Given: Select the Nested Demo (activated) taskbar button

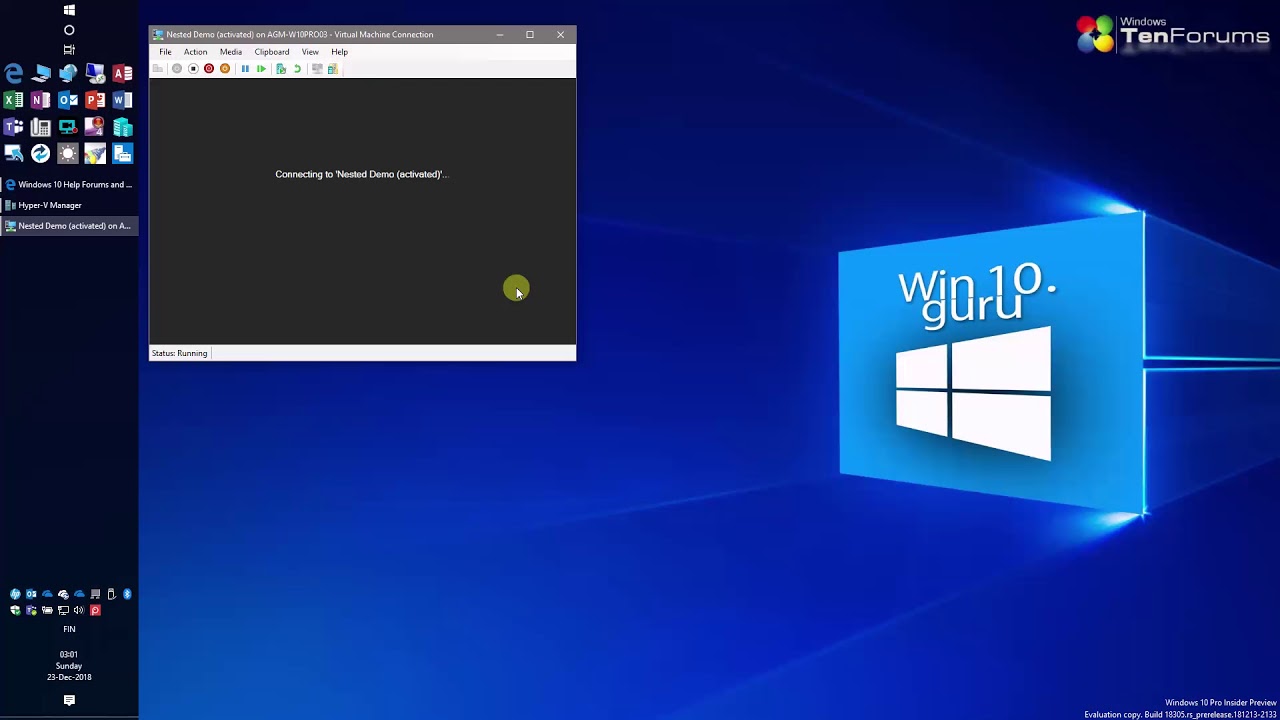Looking at the screenshot, I should pyautogui.click(x=69, y=226).
